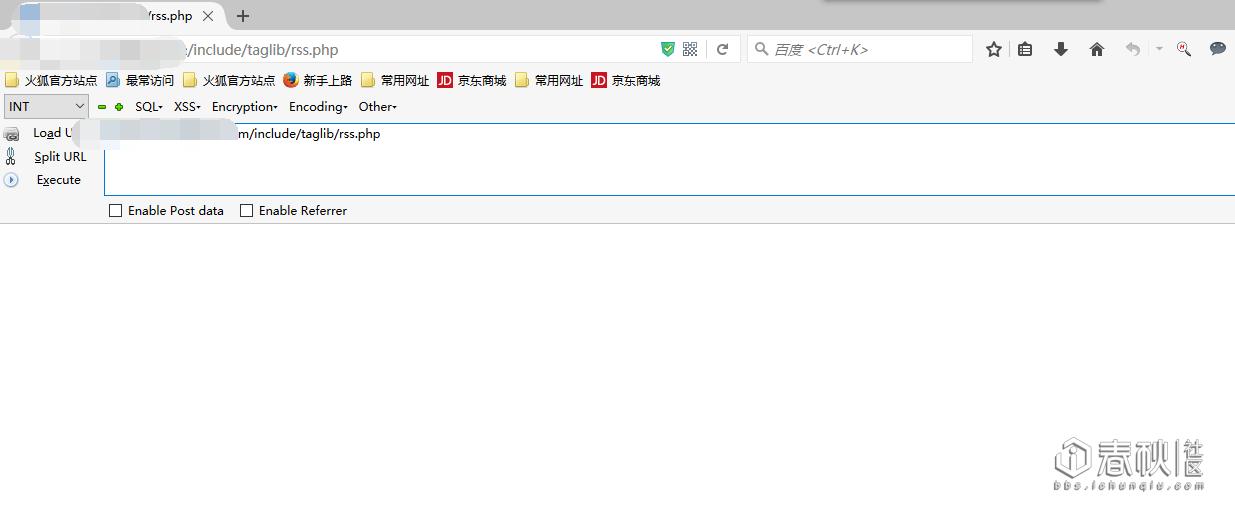Image resolution: width=1235 pixels, height=518 pixels.
Task: Click the Execute play icon
Action: pyautogui.click(x=11, y=180)
